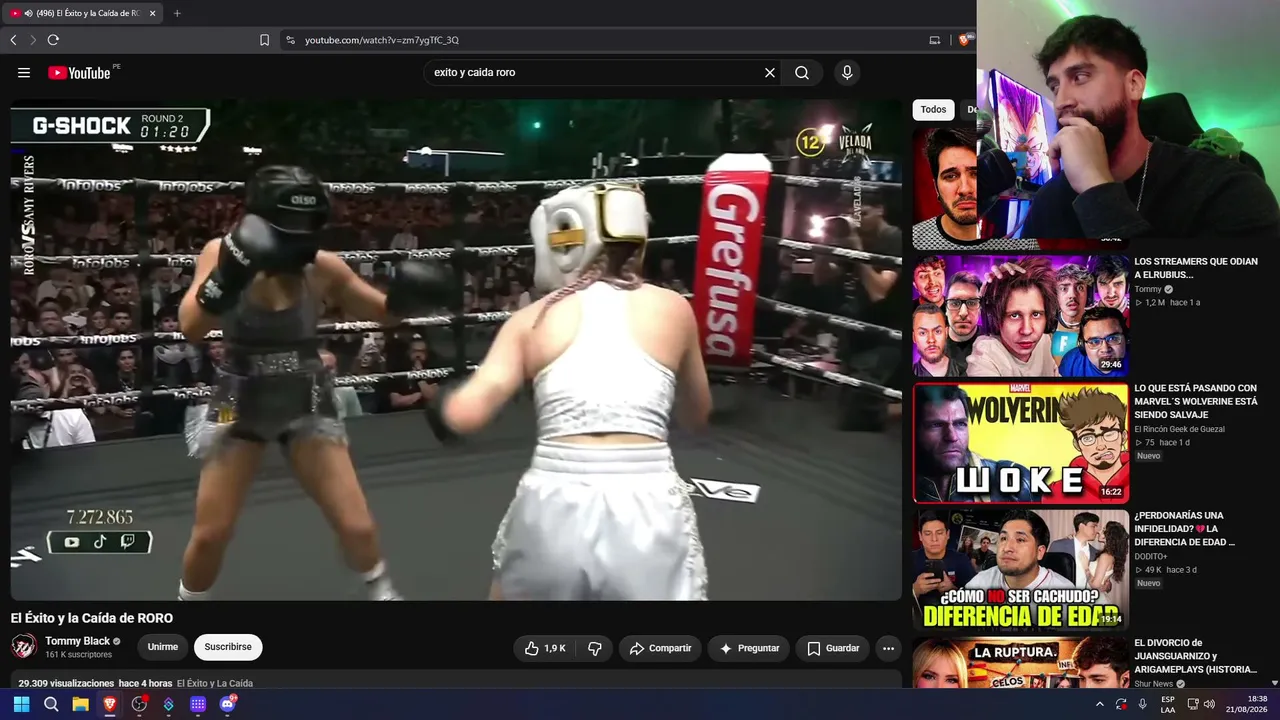The width and height of the screenshot is (1280, 720).
Task: Open the Wolverine WOKE video thumbnail
Action: pyautogui.click(x=1021, y=443)
